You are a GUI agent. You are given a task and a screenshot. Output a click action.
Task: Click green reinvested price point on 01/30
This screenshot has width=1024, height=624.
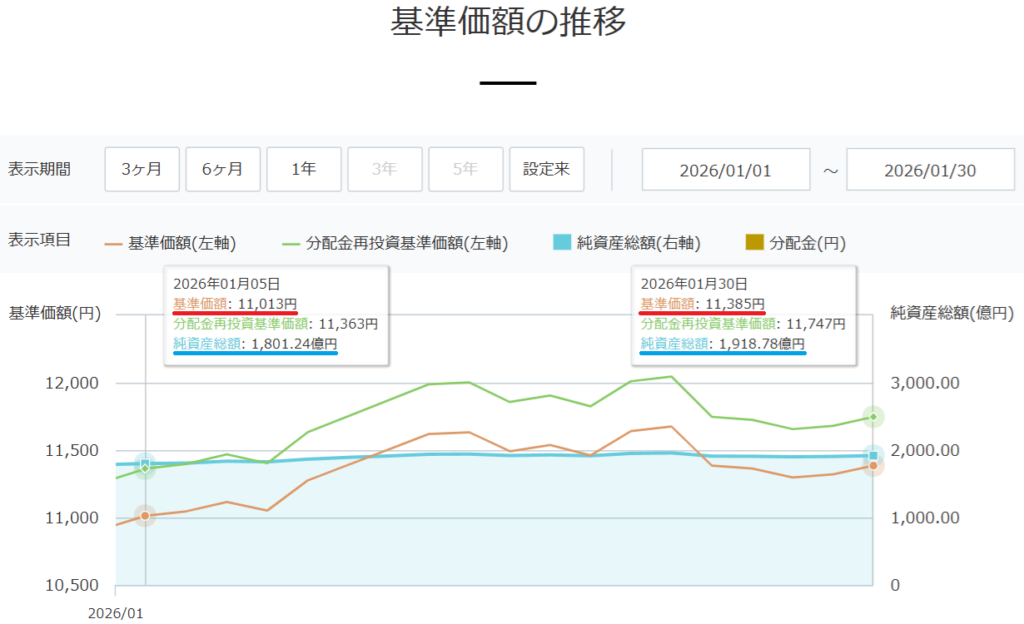[x=873, y=417]
